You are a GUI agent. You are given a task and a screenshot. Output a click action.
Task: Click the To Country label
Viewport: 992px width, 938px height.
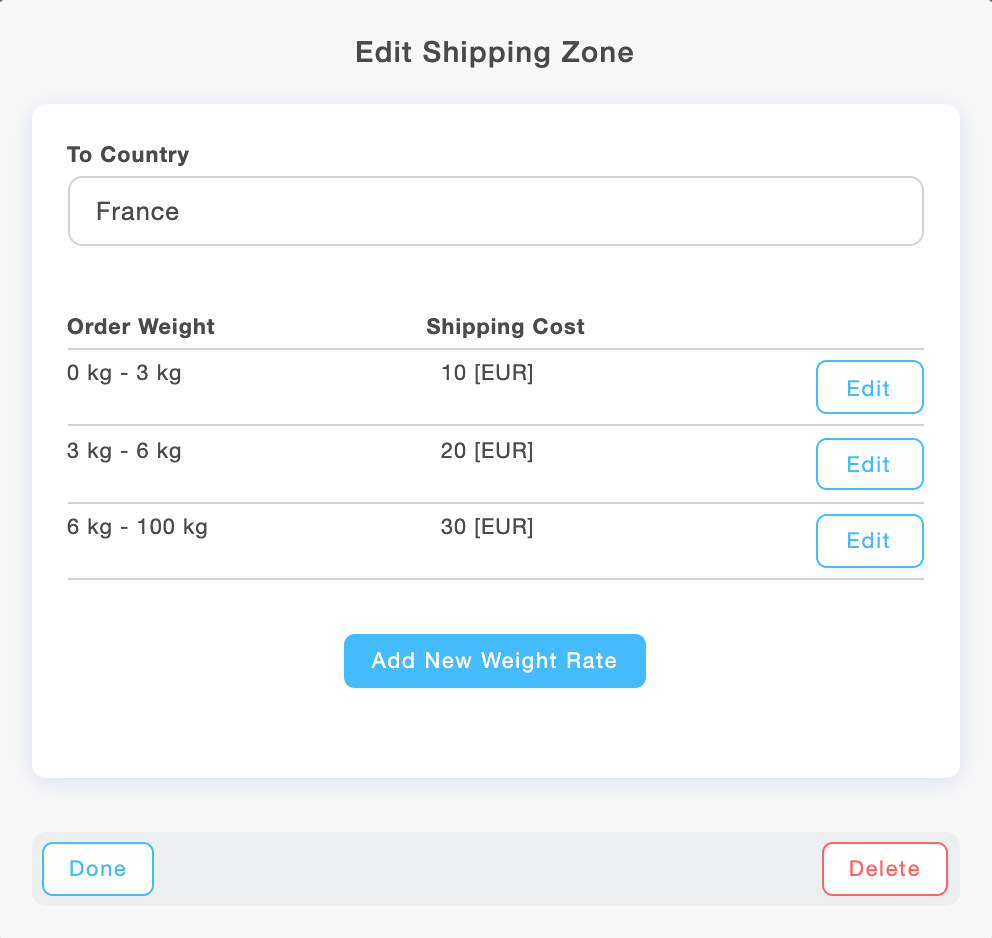click(x=127, y=155)
